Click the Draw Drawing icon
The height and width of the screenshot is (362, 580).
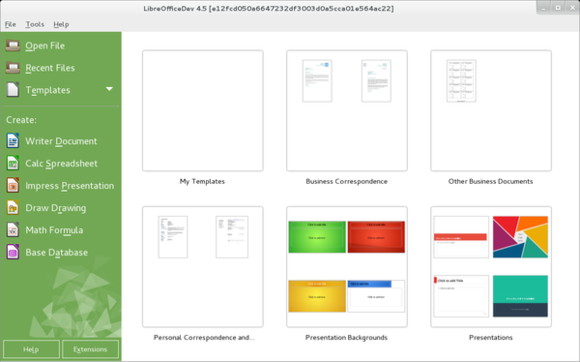13,207
